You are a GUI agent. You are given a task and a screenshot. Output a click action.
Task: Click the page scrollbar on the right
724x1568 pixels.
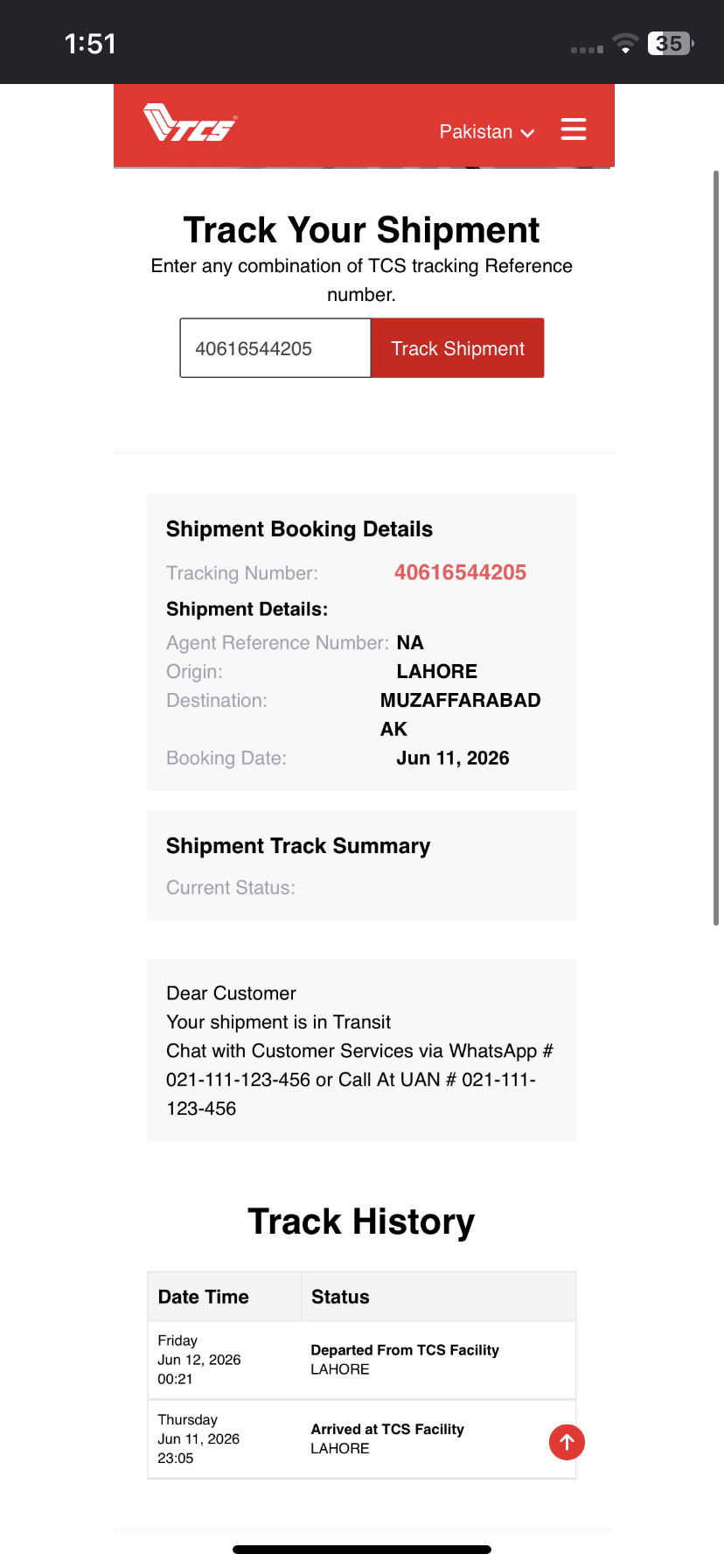coord(716,548)
